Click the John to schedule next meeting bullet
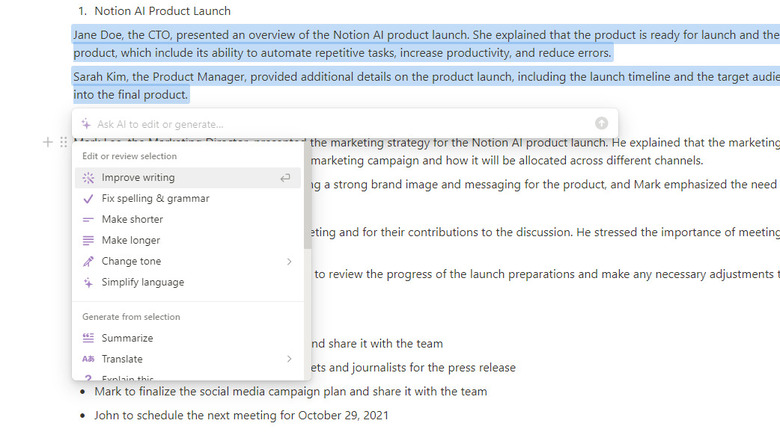780x438 pixels. (241, 415)
